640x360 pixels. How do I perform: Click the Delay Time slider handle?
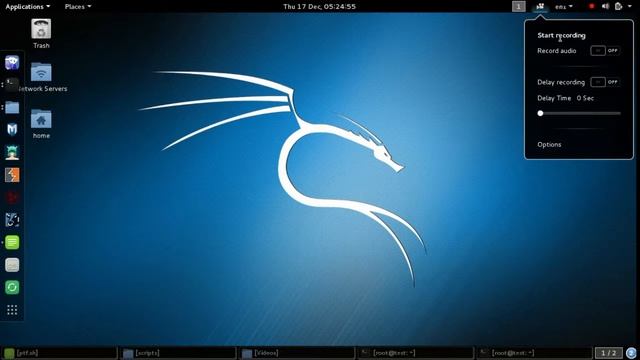point(540,113)
